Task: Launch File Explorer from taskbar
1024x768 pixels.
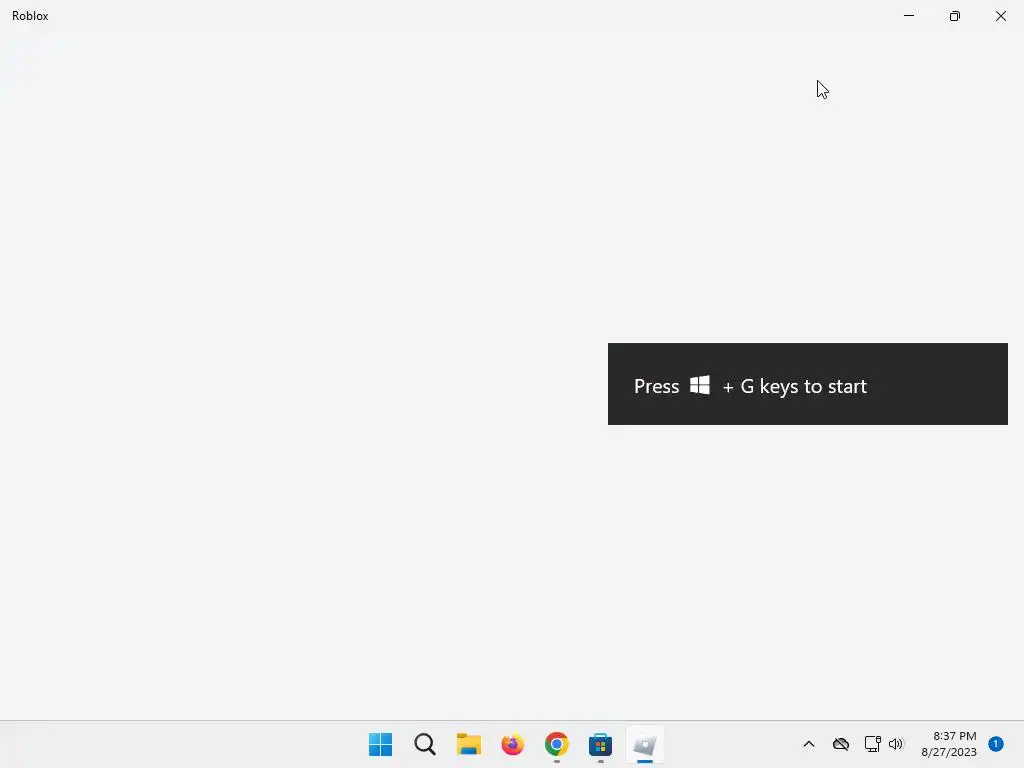Action: tap(468, 744)
